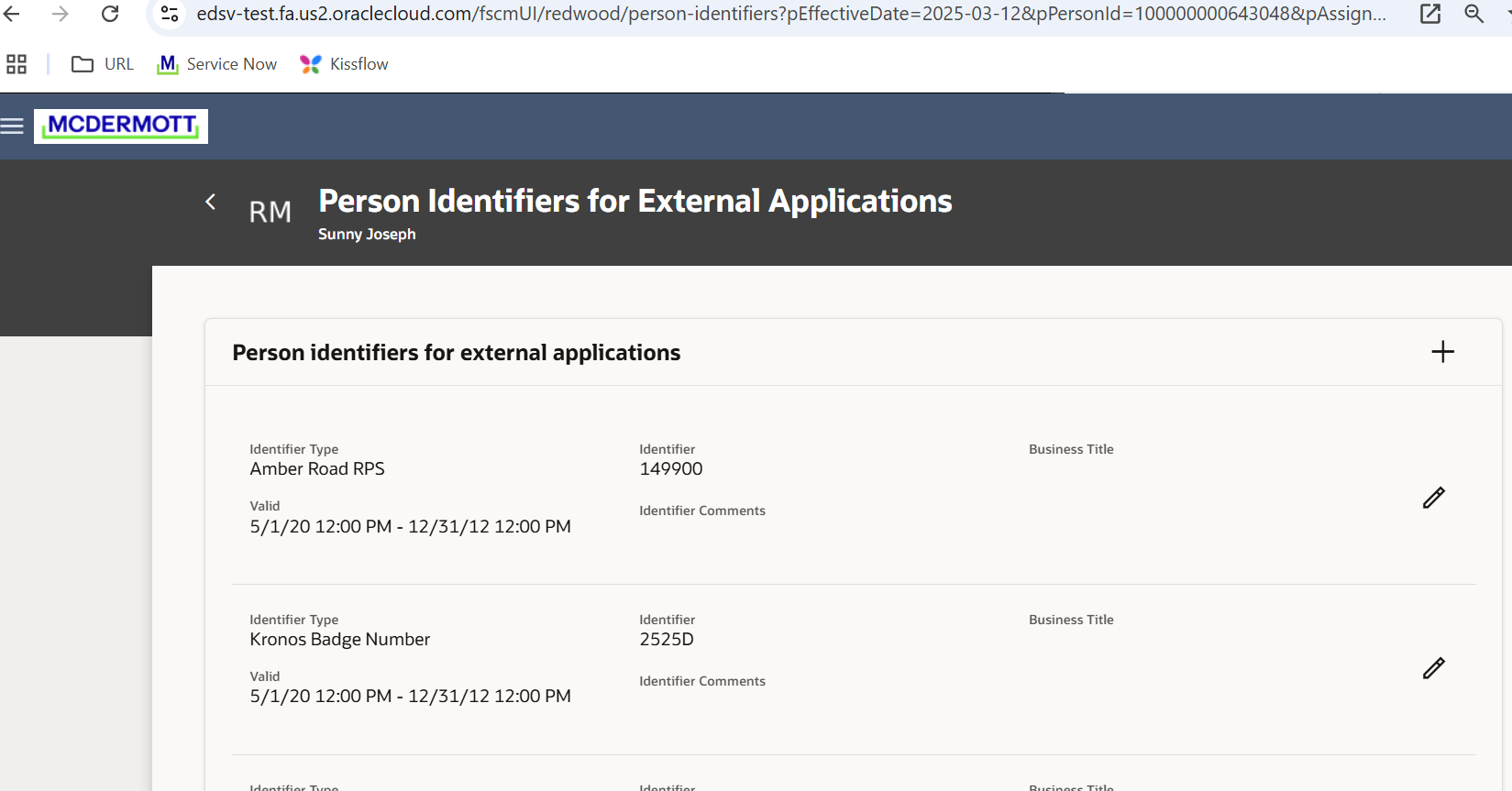
Task: Open the browser apps grid icon
Action: click(x=17, y=64)
